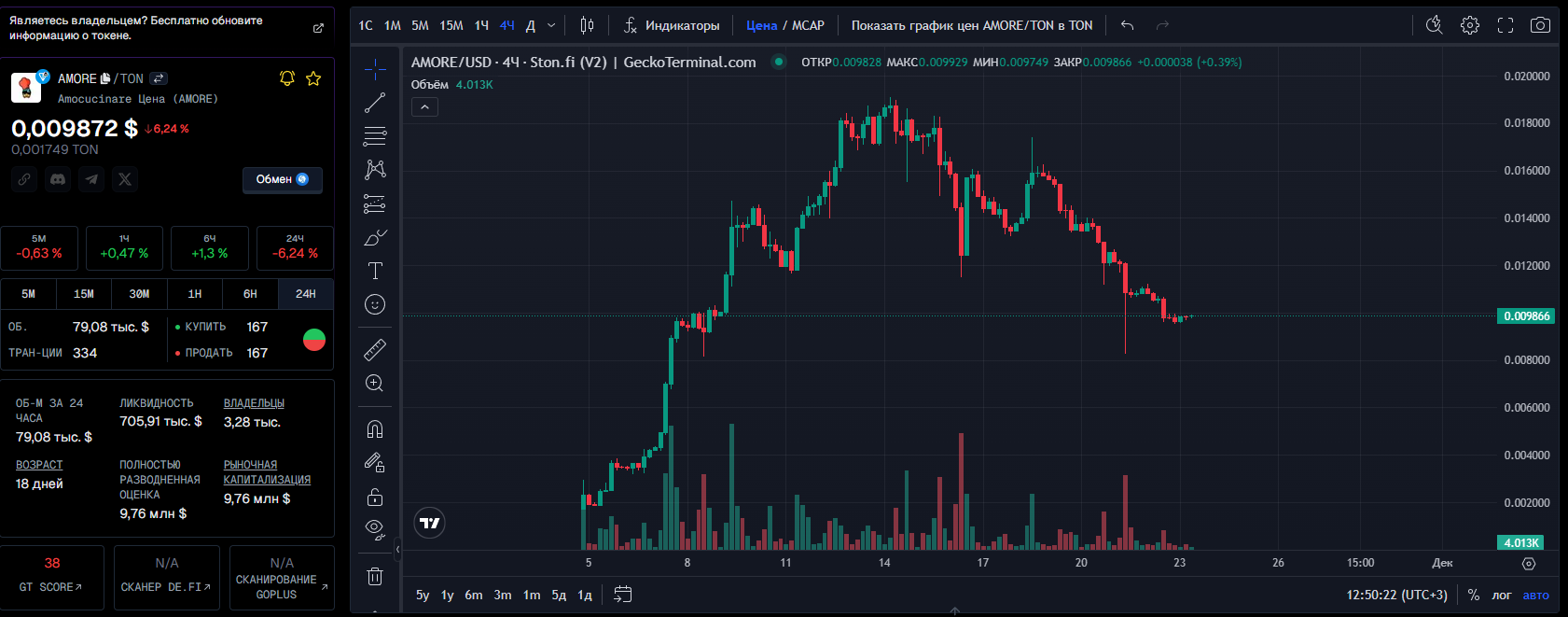The image size is (1568, 617).
Task: Show AMORE/TON price chart in TON
Action: point(972,25)
